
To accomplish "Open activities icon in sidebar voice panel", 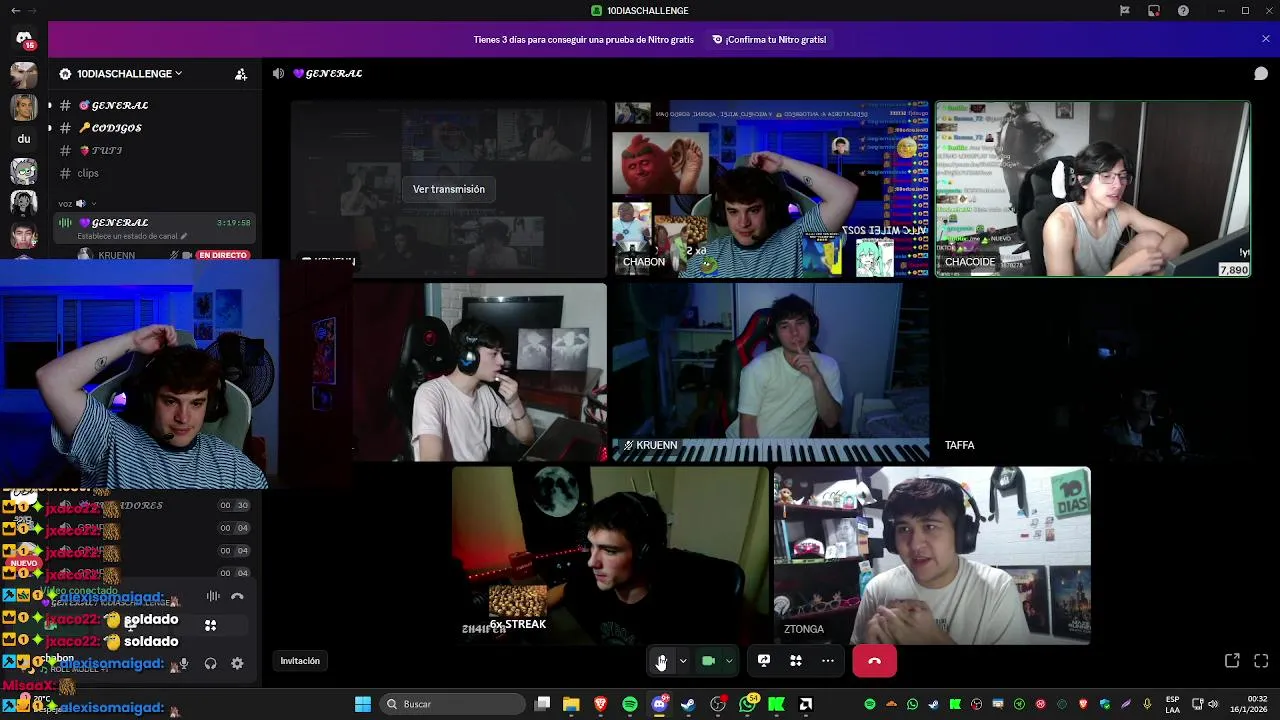I will pyautogui.click(x=210, y=625).
